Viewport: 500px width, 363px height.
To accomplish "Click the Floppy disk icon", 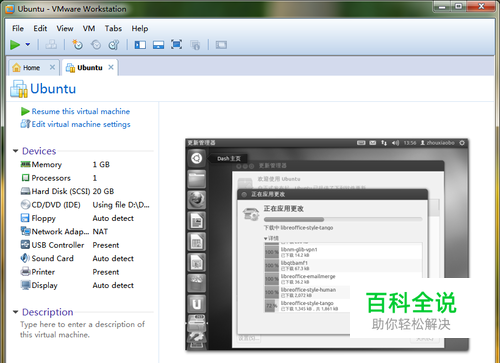I will point(25,218).
